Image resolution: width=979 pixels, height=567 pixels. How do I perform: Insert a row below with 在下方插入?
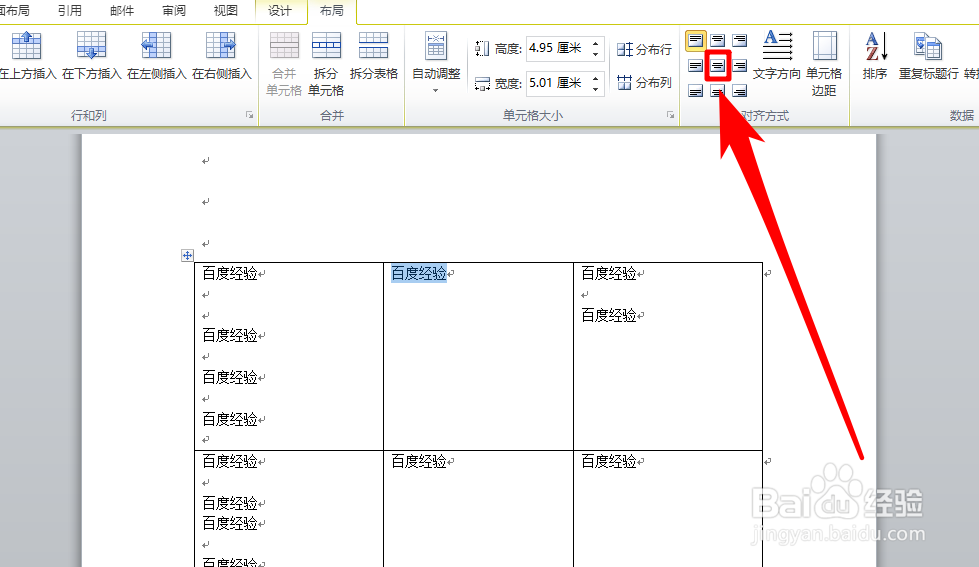click(x=92, y=56)
